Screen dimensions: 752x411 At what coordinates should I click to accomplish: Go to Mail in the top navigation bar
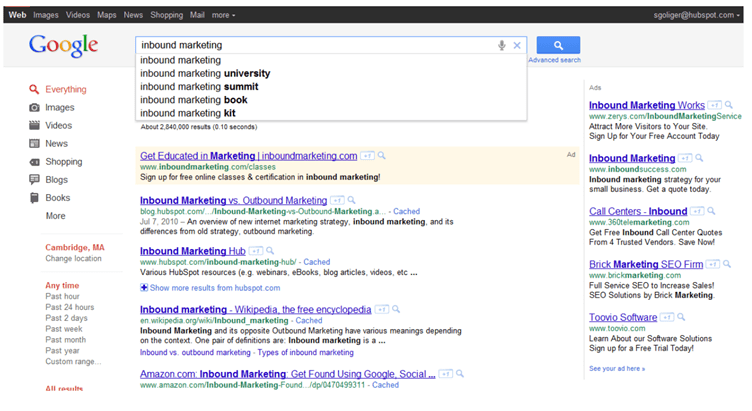197,16
